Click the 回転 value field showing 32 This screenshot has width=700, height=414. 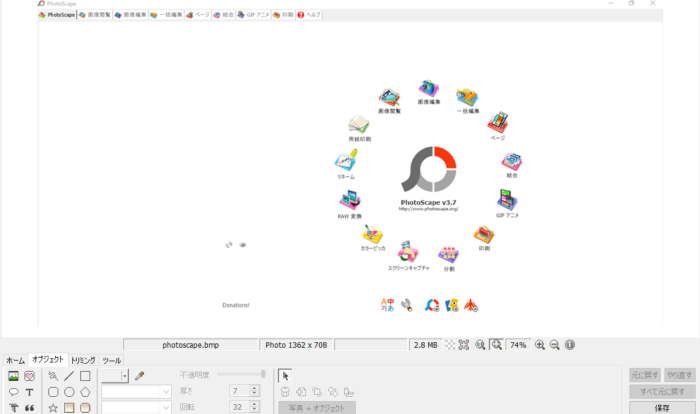(240, 407)
